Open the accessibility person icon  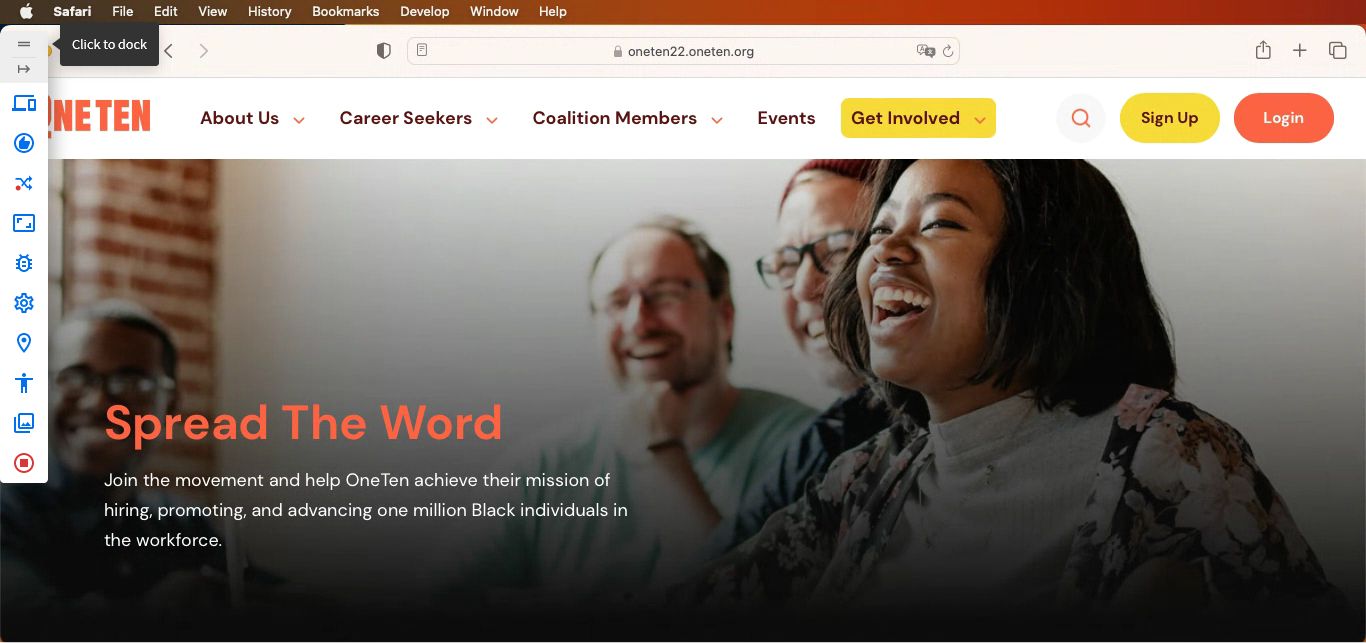click(x=24, y=383)
